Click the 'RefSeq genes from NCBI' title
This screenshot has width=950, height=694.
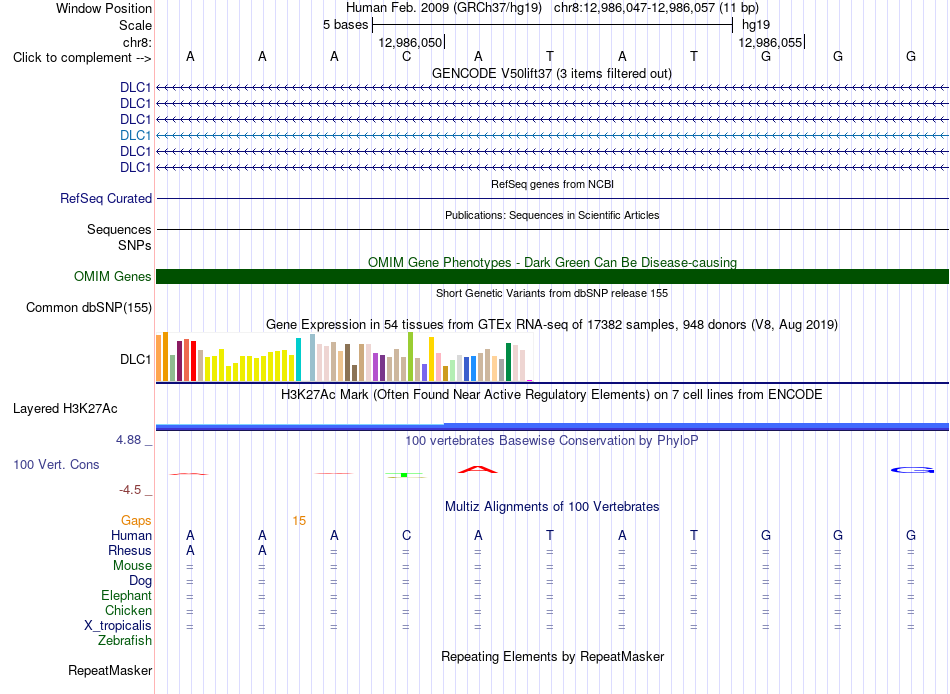(x=552, y=184)
